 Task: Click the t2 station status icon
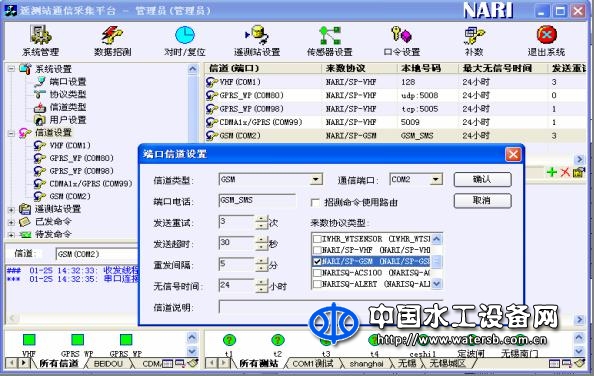(x=277, y=340)
